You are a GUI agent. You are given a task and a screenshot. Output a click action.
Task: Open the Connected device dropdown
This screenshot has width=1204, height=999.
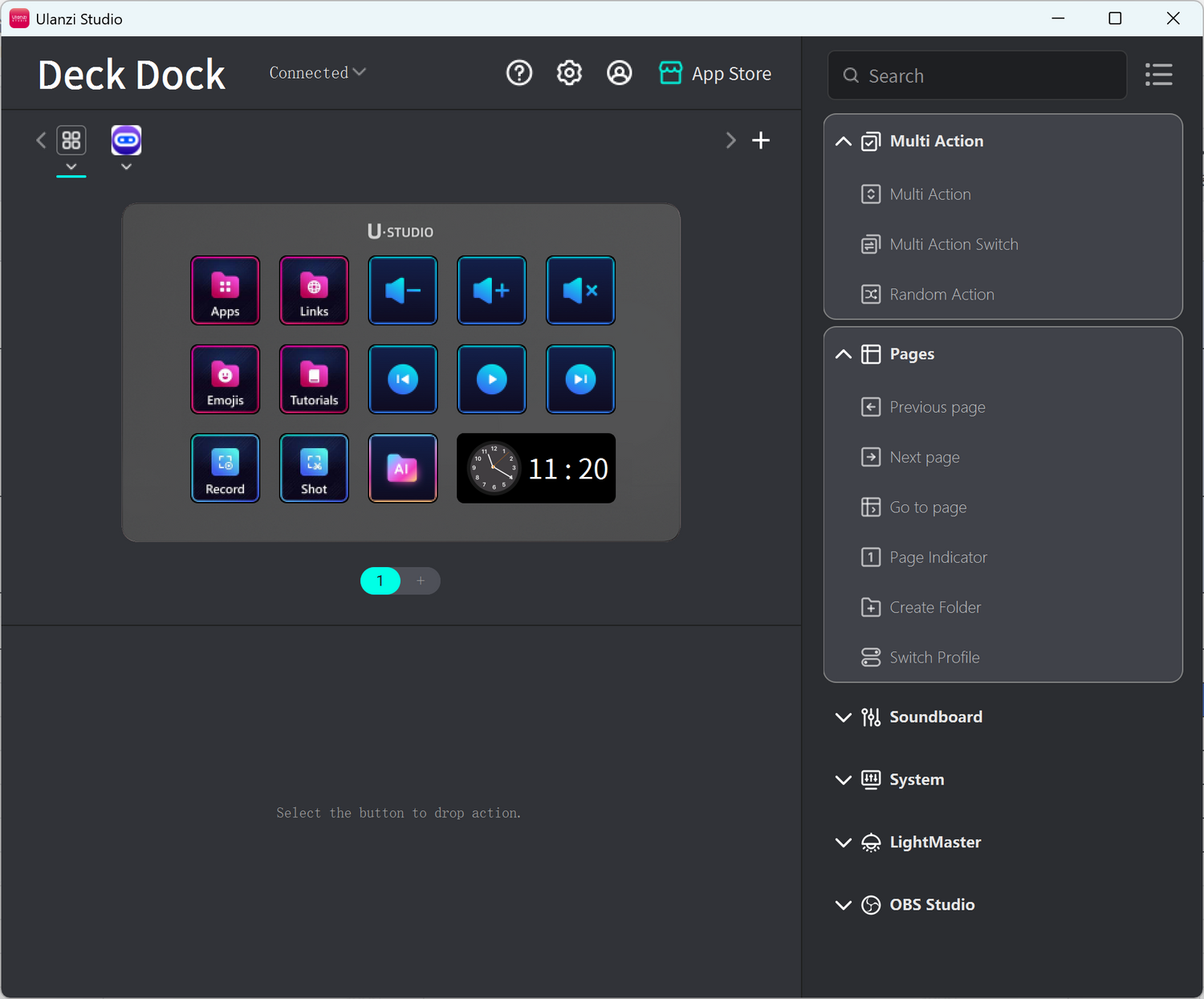(317, 73)
